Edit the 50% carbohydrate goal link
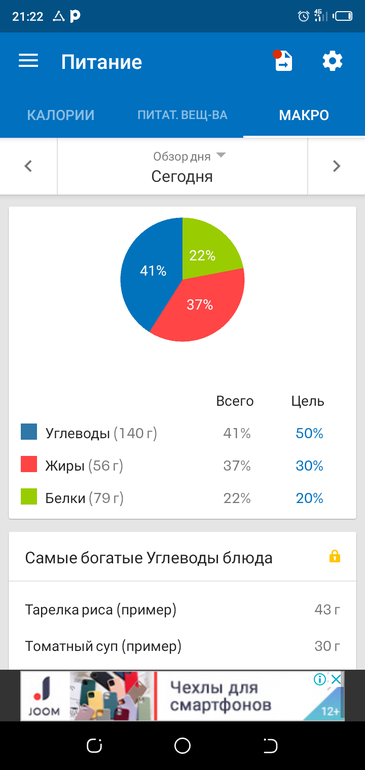The image size is (365, 770). tap(309, 434)
